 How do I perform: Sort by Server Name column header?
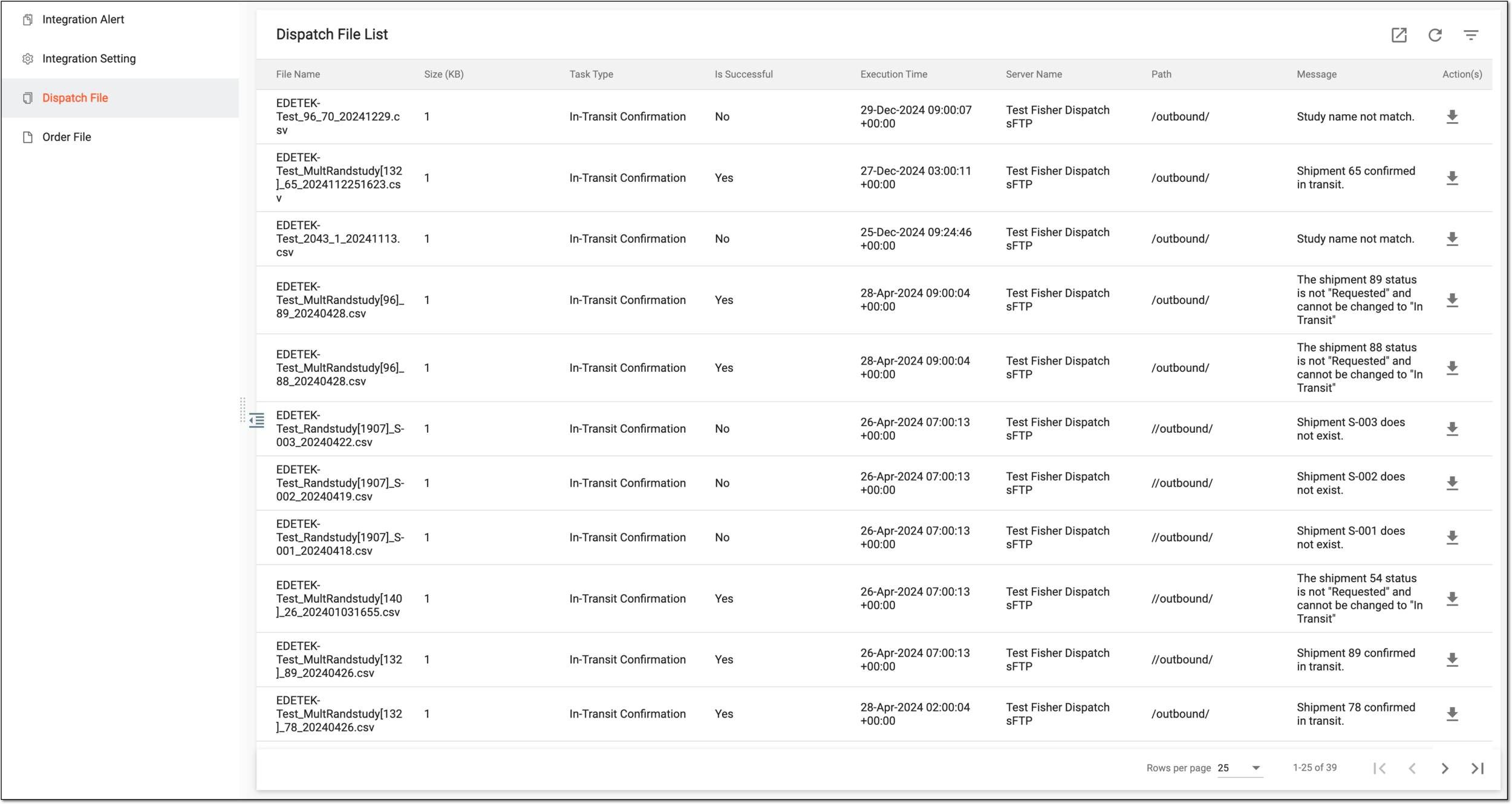point(1034,74)
